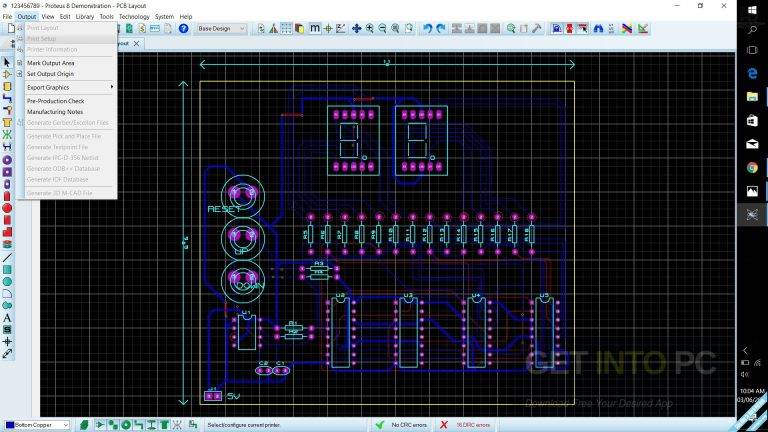Click the Pan/Center view icon
Image resolution: width=768 pixels, height=432 pixels.
tap(357, 28)
